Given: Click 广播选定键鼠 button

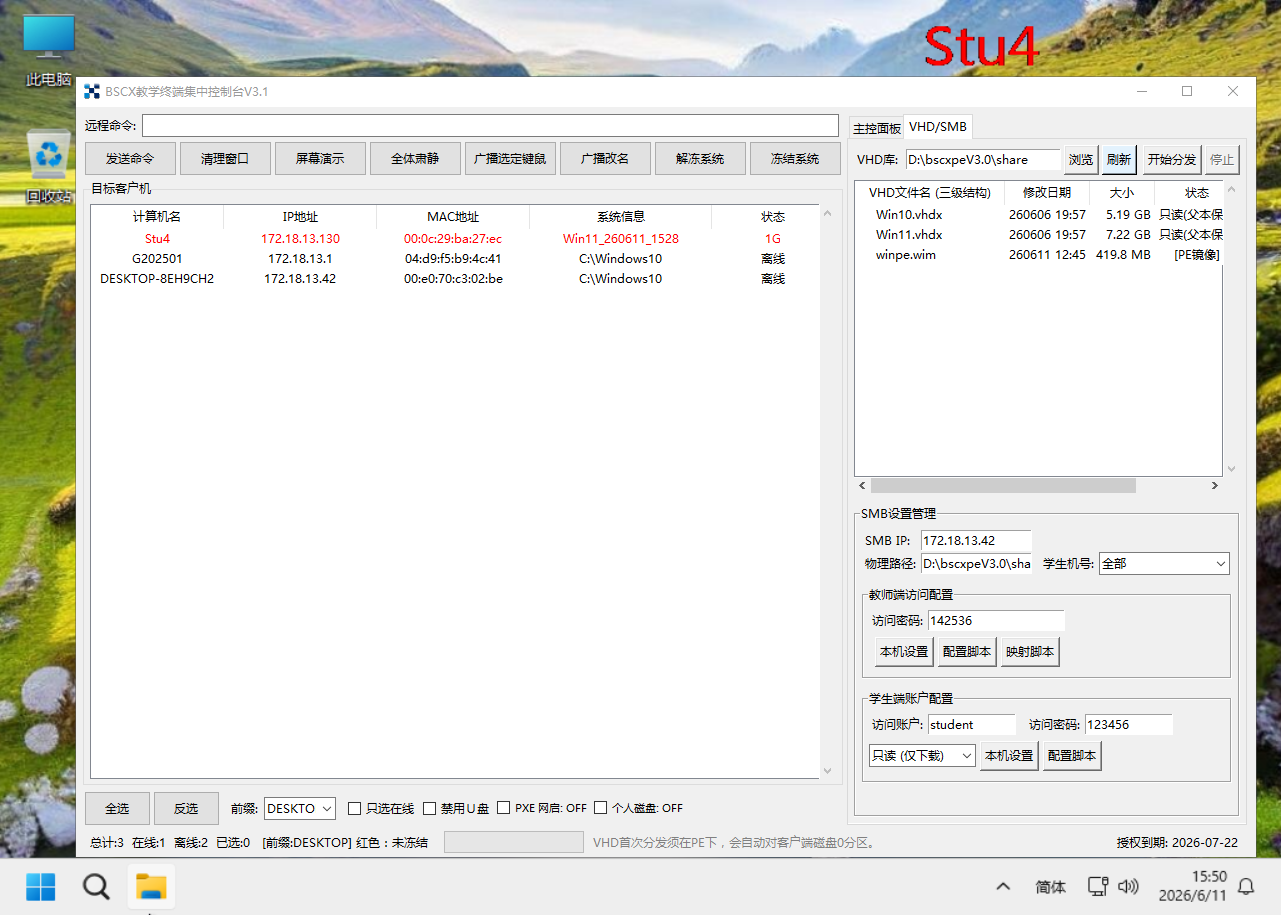Looking at the screenshot, I should point(510,159).
